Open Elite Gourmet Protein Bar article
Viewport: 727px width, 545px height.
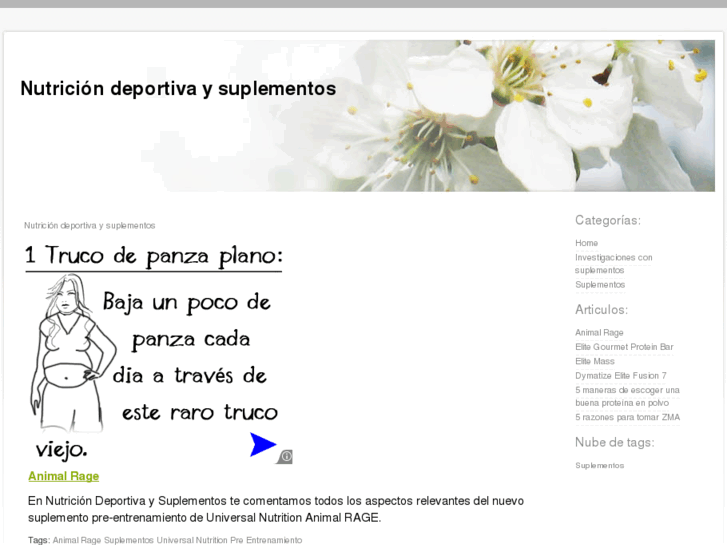(x=624, y=347)
